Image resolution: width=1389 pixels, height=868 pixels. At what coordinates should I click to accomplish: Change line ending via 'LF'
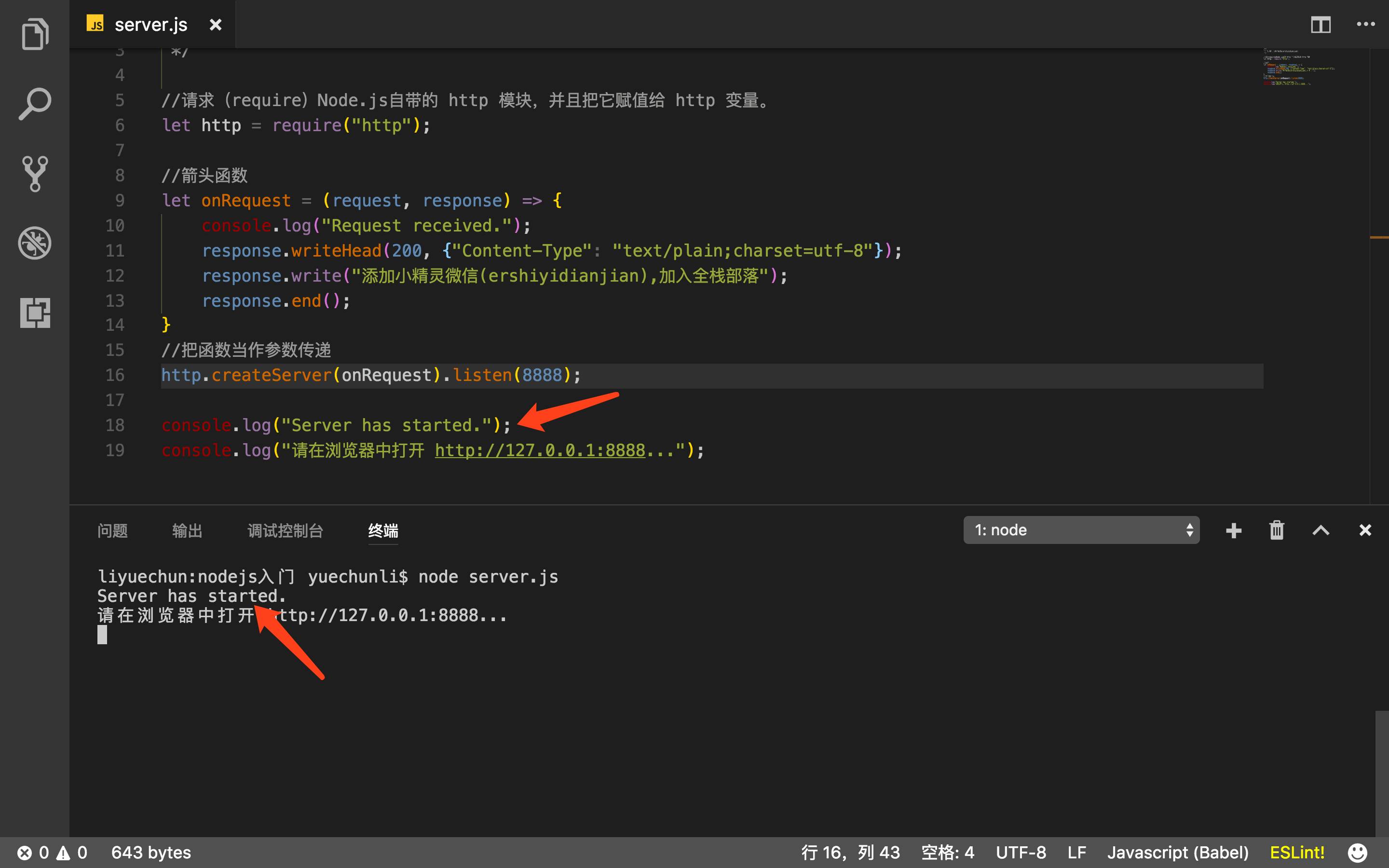point(1077,853)
